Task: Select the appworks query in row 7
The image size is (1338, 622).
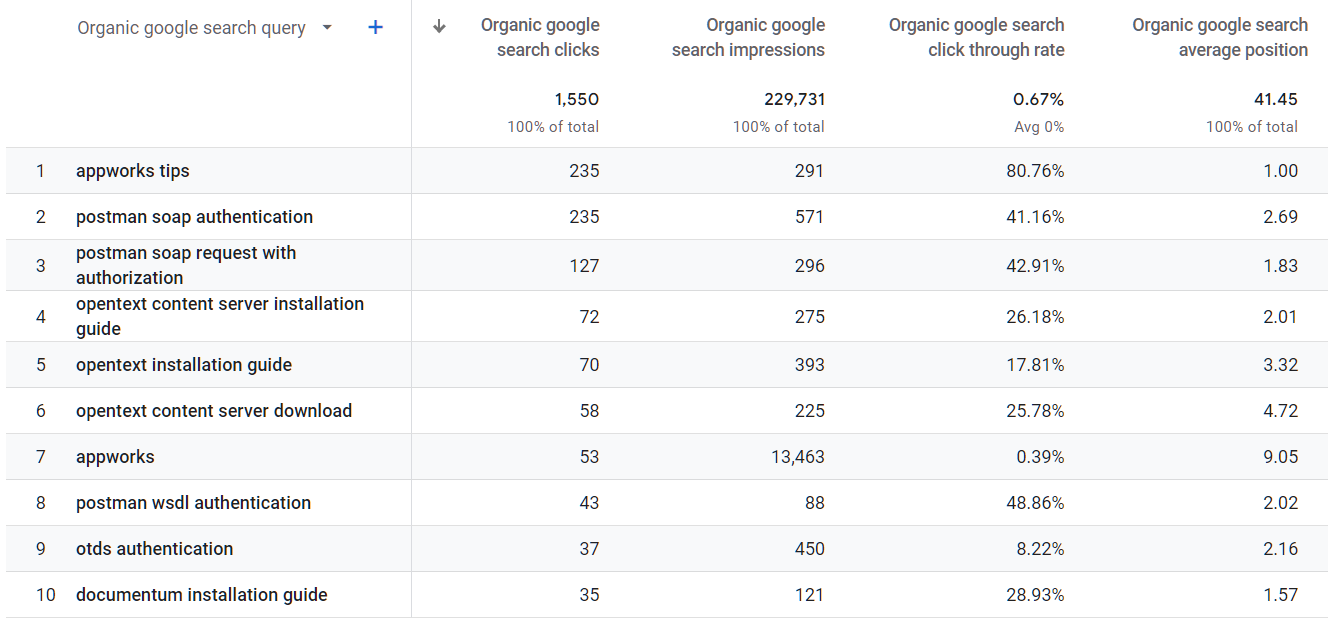Action: (115, 457)
